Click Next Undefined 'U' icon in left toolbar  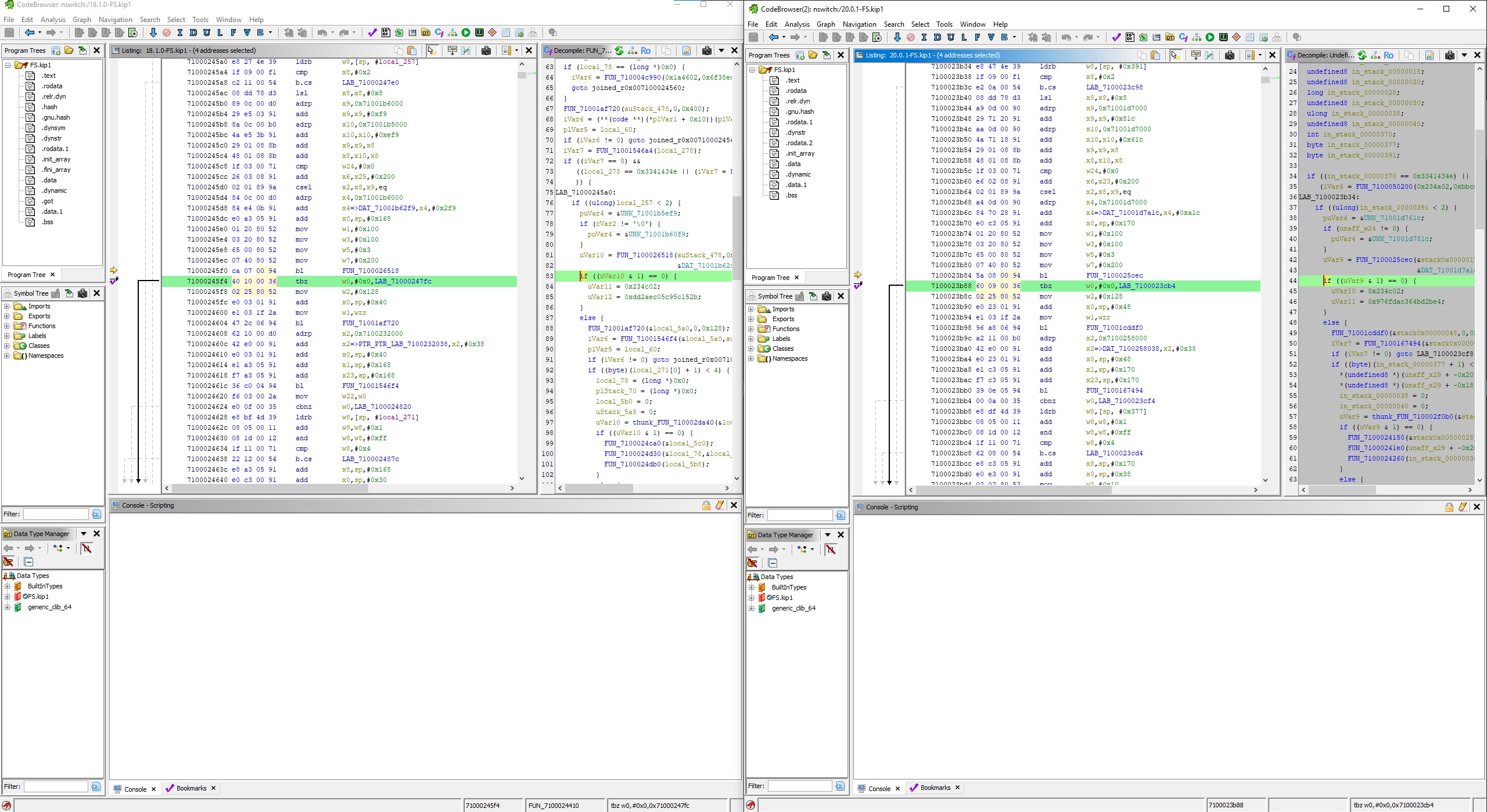coord(207,33)
